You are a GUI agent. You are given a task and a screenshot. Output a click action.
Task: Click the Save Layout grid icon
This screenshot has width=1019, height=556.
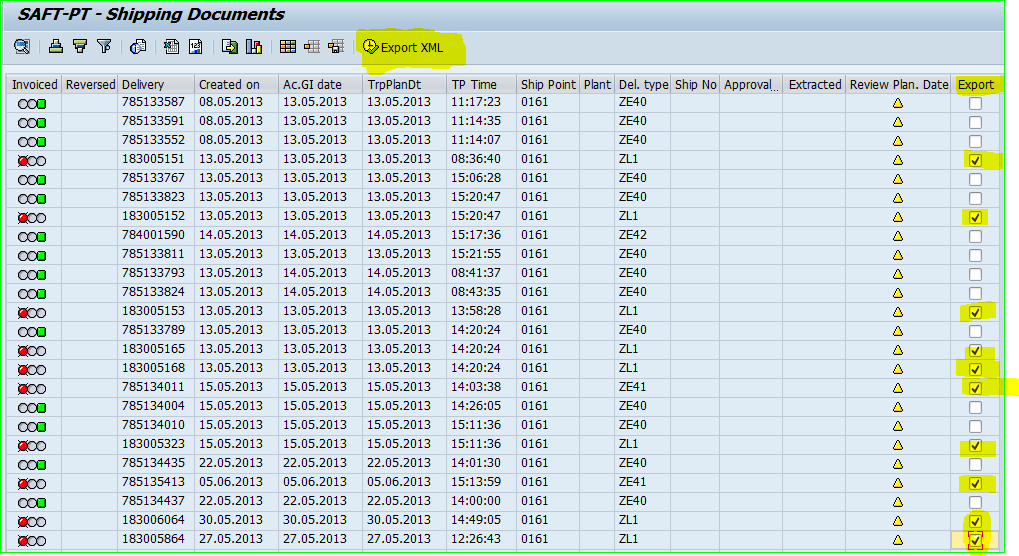point(335,46)
